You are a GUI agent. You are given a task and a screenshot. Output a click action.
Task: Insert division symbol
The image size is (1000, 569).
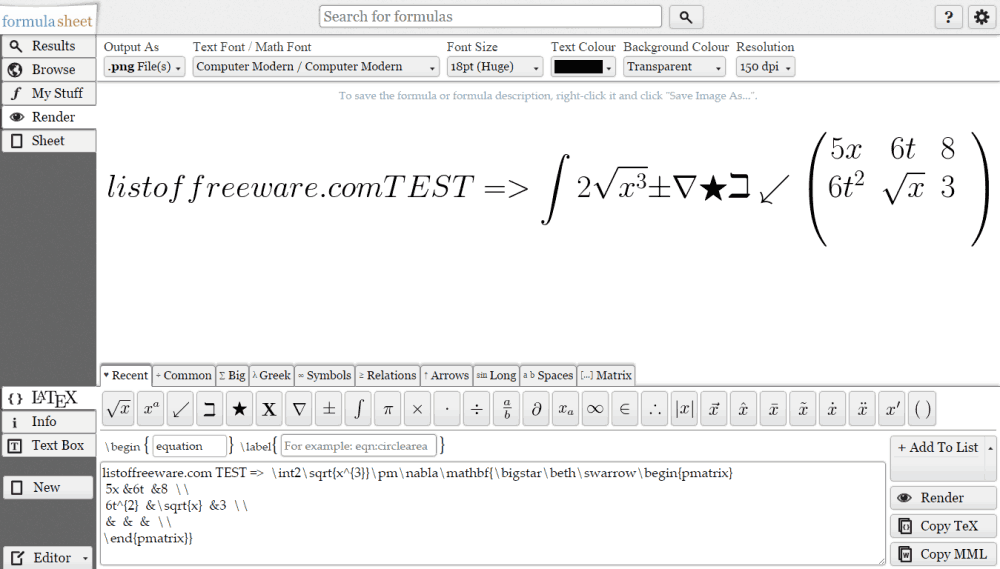(477, 409)
